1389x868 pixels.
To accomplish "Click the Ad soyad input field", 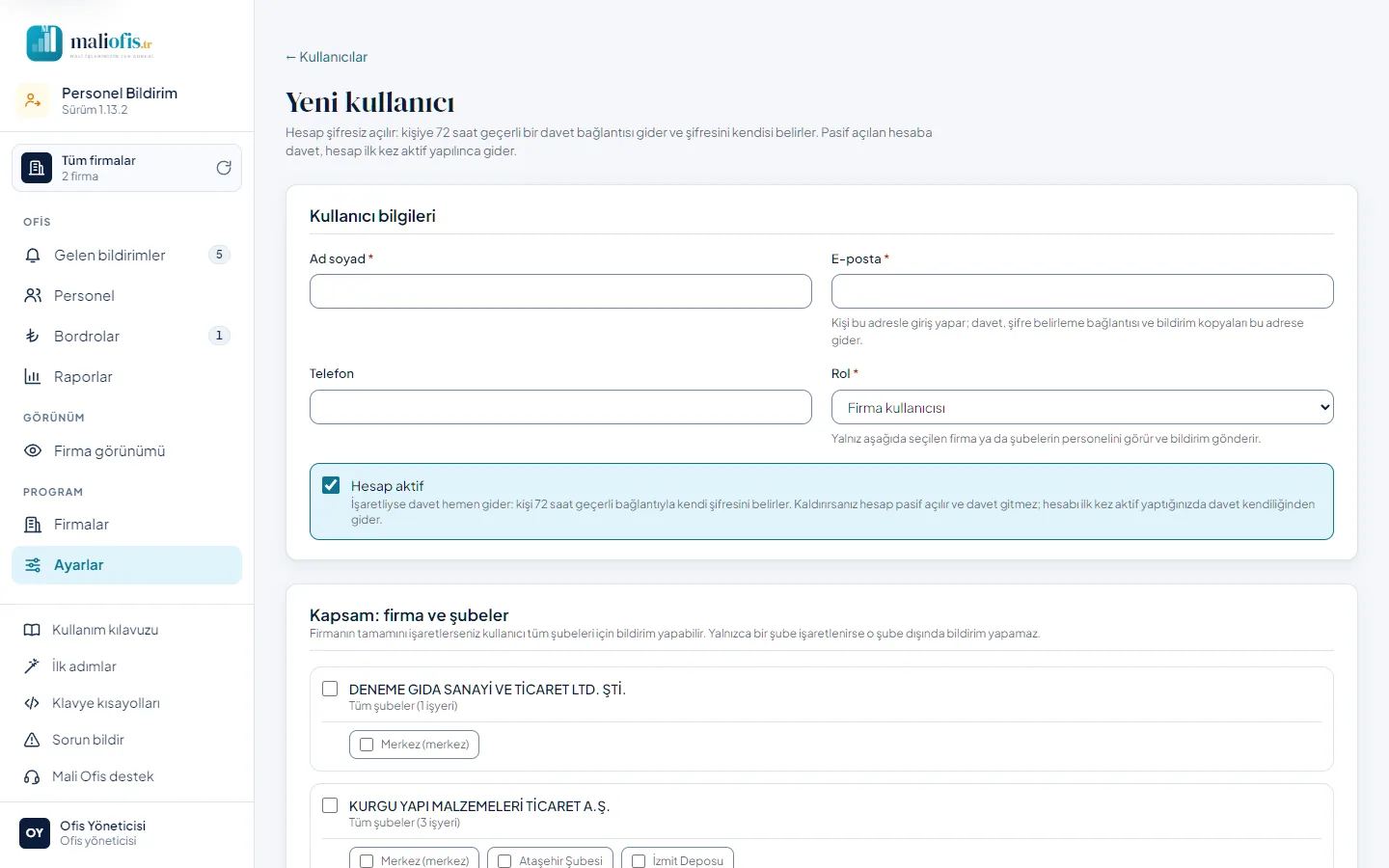I will (x=560, y=291).
